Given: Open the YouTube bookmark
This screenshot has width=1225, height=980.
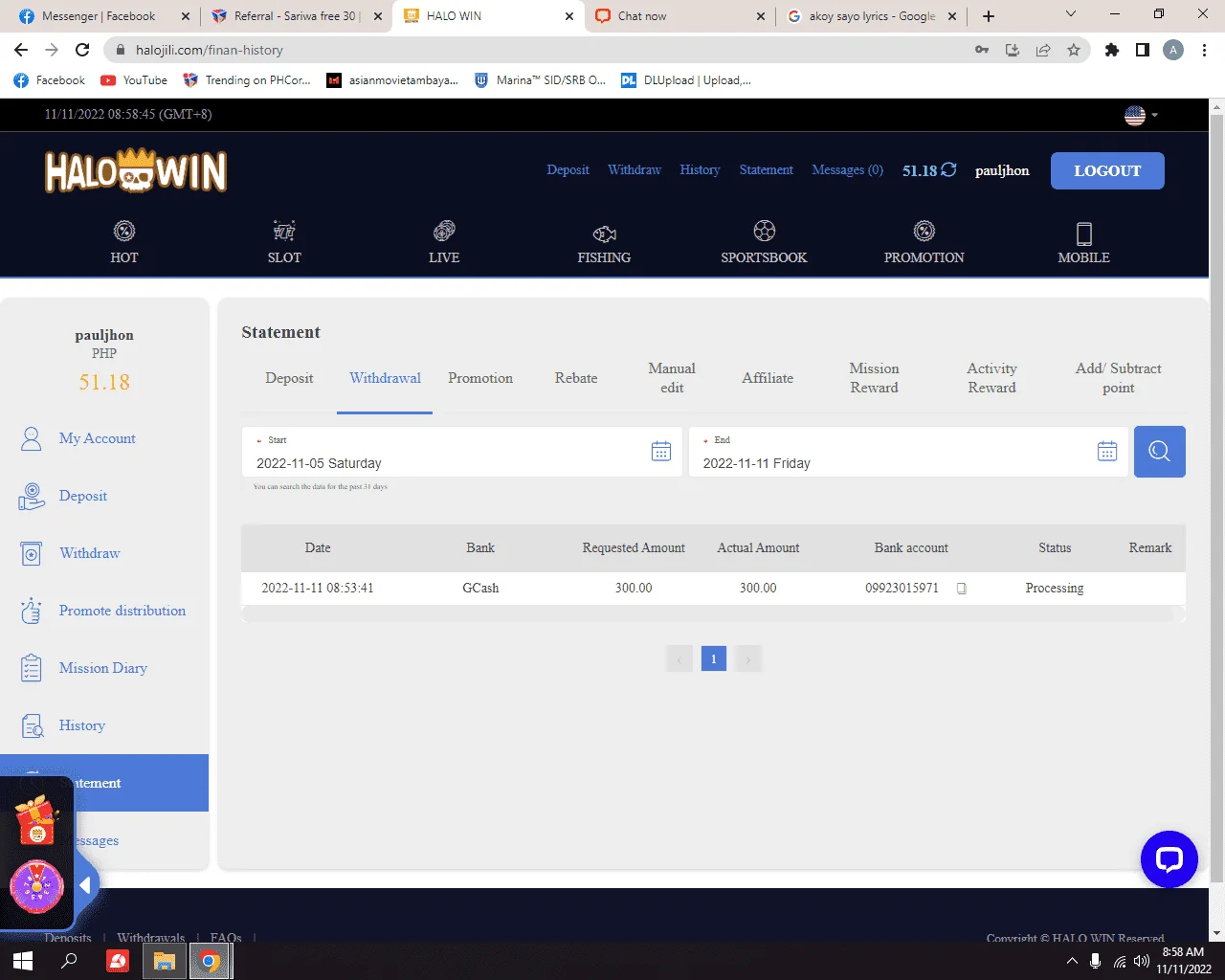Looking at the screenshot, I should [x=134, y=80].
